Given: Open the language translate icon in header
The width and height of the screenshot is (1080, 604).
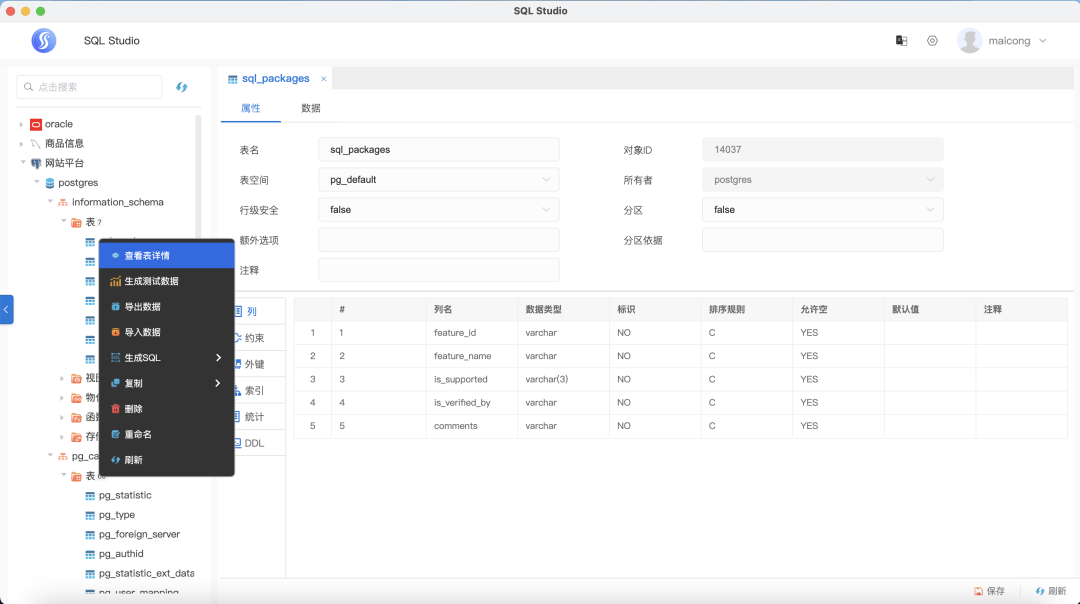Looking at the screenshot, I should click(x=901, y=41).
